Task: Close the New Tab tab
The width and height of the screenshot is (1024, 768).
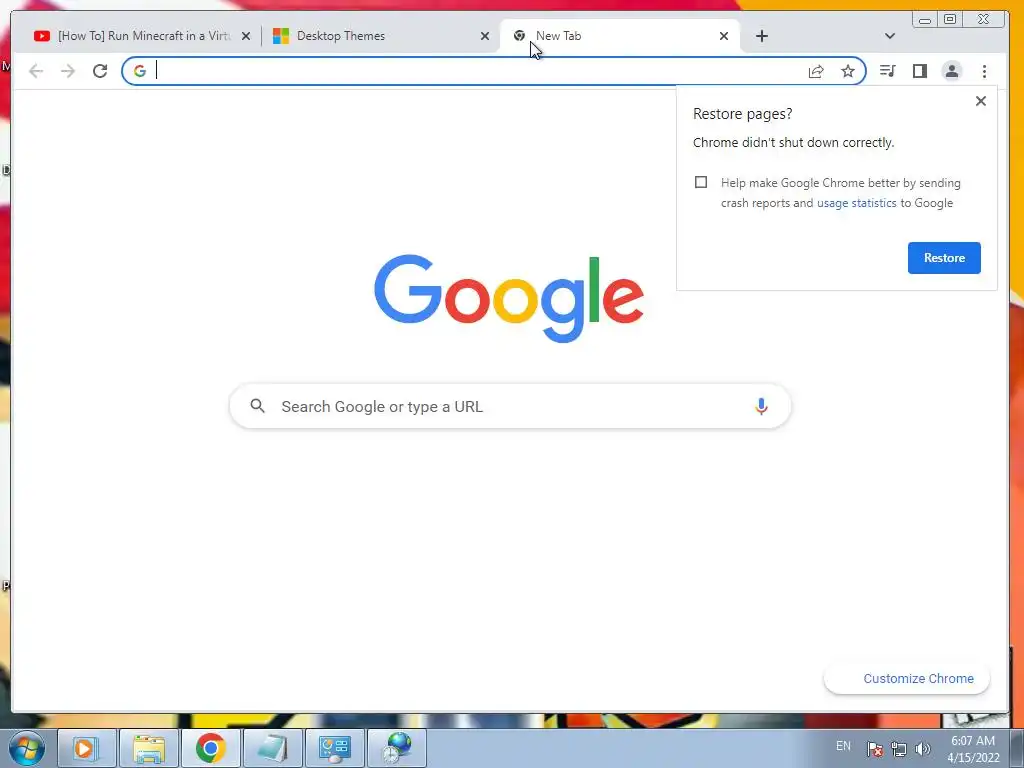Action: (724, 36)
